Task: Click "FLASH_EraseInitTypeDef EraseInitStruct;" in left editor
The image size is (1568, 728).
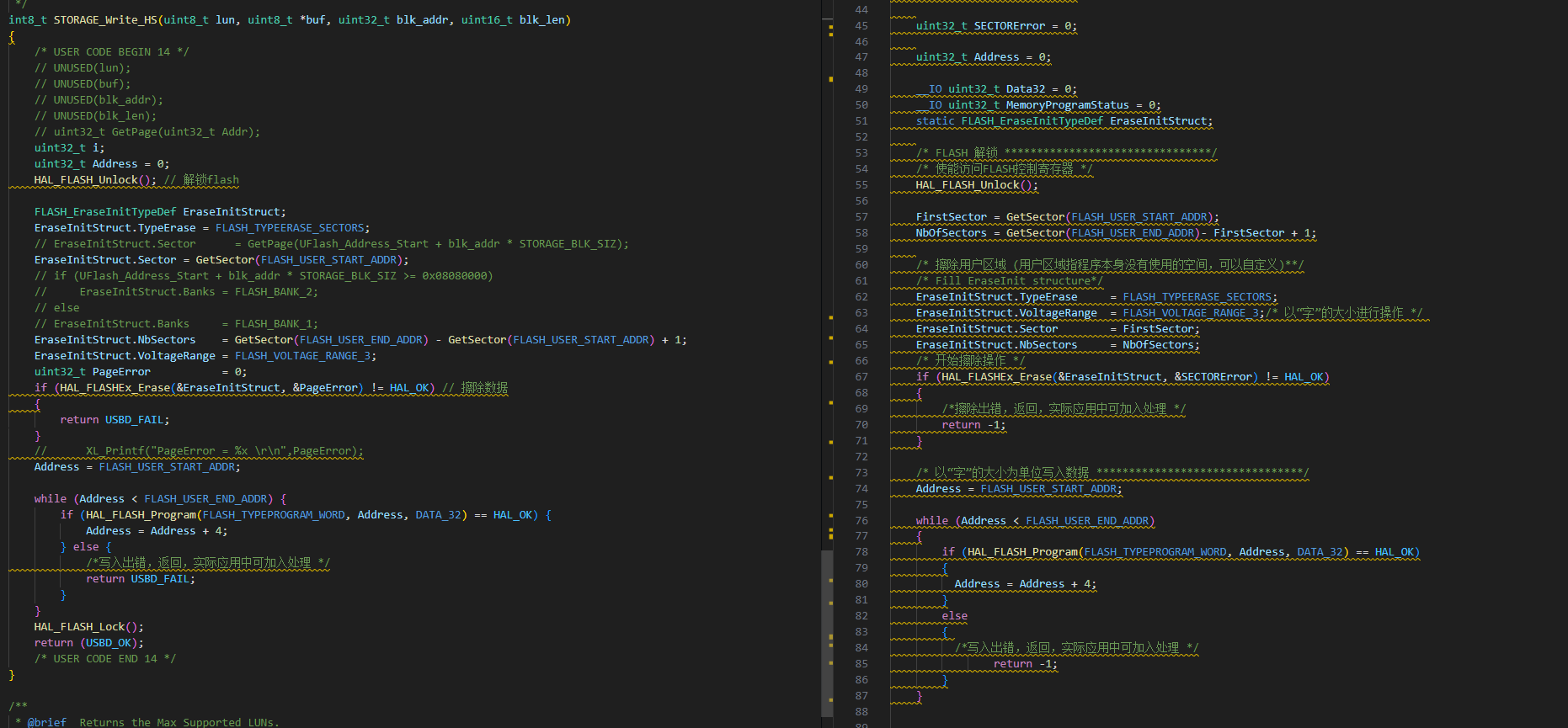Action: pos(160,211)
